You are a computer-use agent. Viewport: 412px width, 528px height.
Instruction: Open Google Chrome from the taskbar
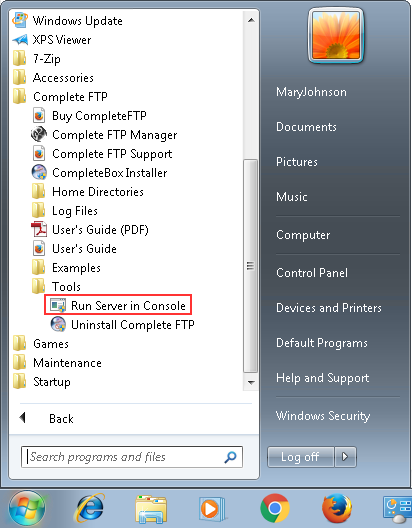tap(275, 508)
